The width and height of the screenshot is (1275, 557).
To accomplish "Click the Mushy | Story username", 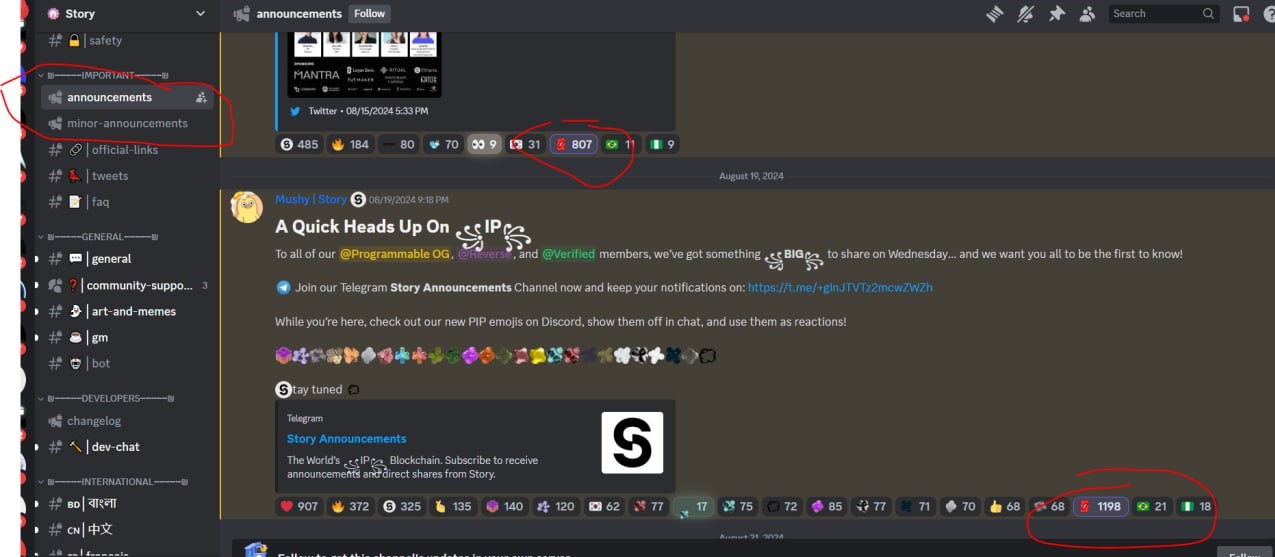I will 311,199.
